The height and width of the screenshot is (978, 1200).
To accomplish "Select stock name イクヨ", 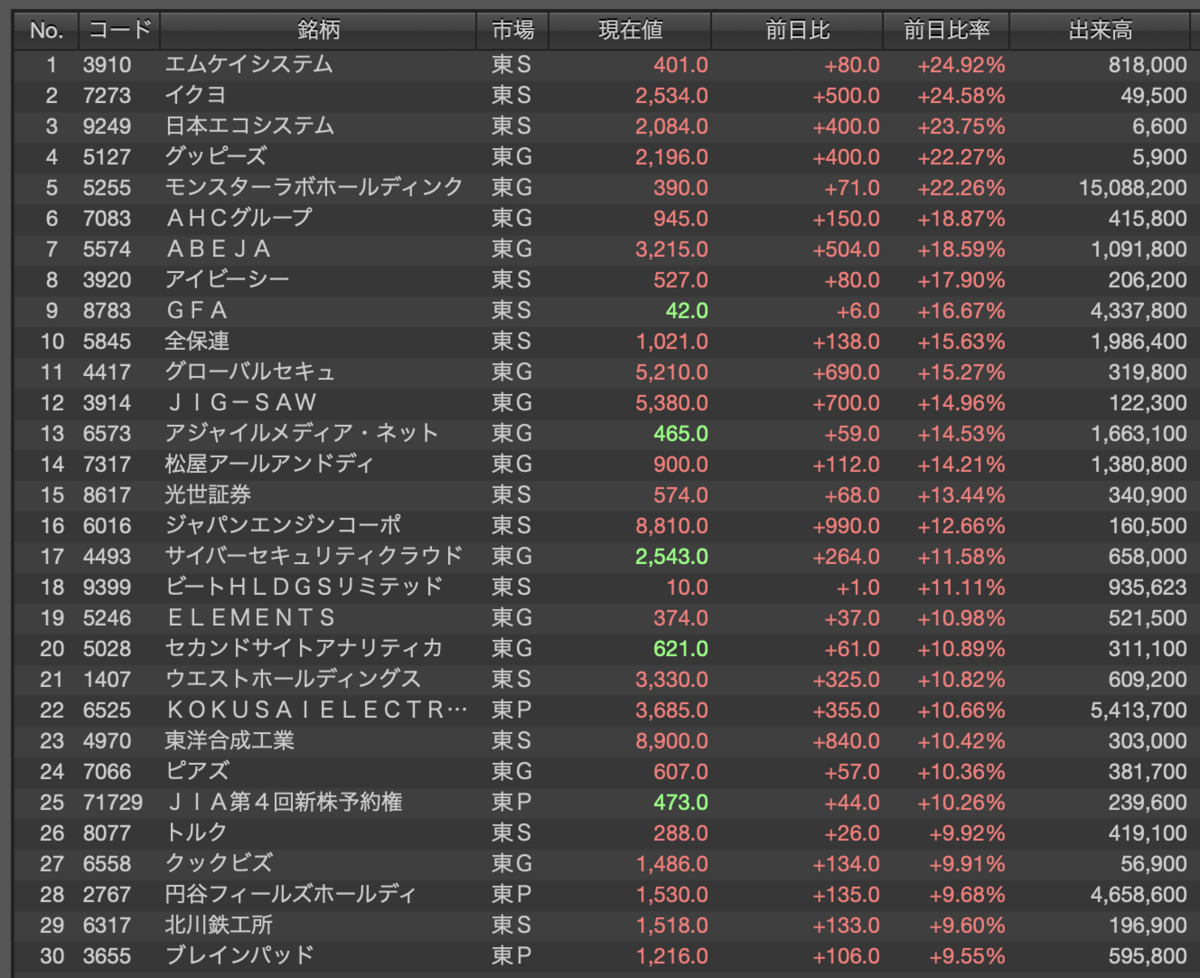I will [x=196, y=96].
